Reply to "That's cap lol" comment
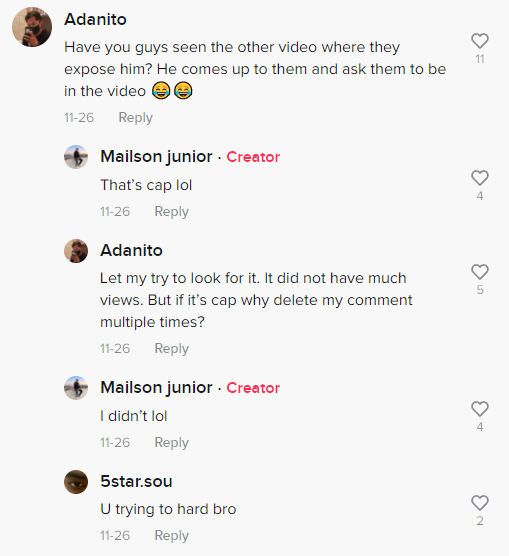Image resolution: width=509 pixels, height=556 pixels. pos(172,212)
